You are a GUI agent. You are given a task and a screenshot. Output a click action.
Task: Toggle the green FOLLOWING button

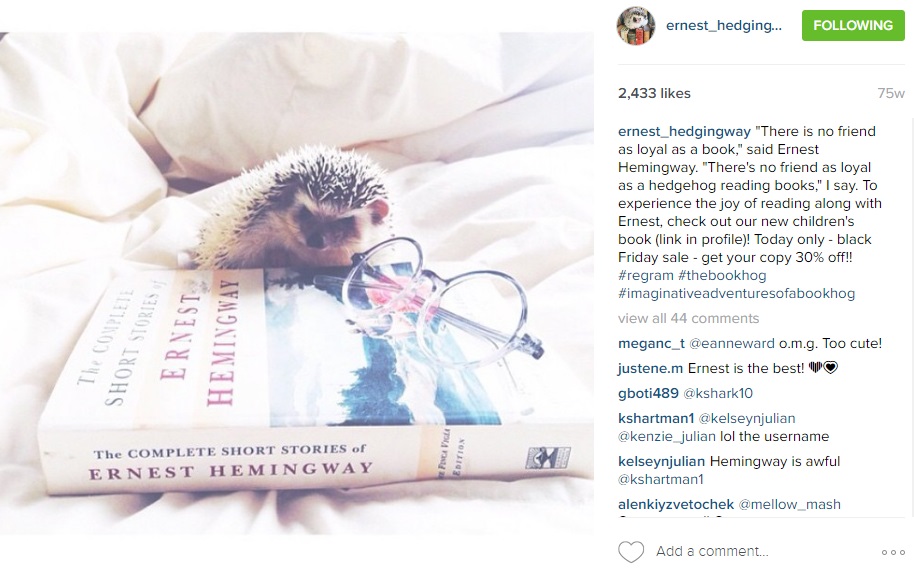coord(853,26)
